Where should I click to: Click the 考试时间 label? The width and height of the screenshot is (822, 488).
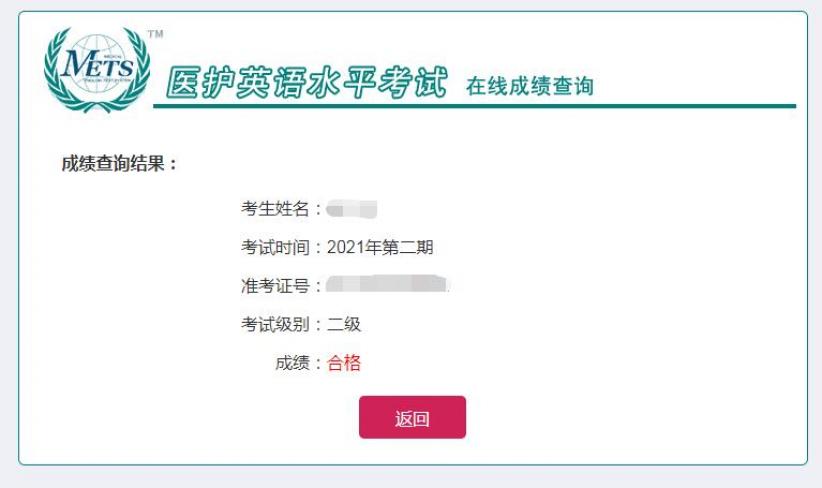pyautogui.click(x=275, y=247)
